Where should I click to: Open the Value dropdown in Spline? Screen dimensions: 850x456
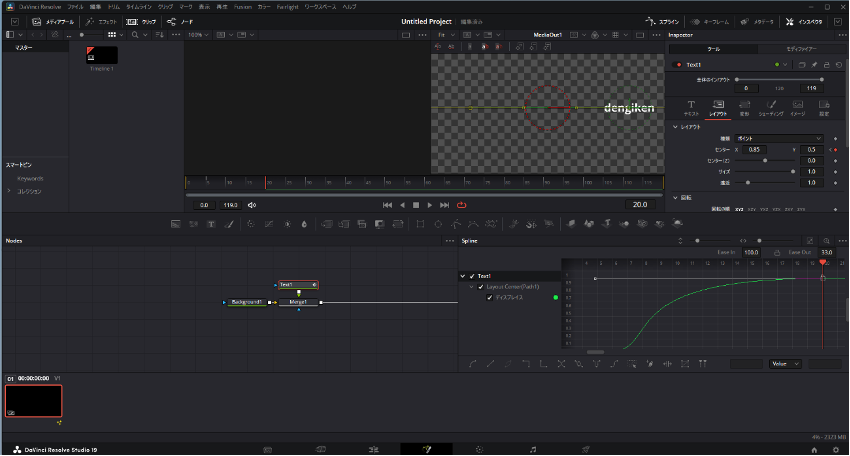[x=784, y=364]
